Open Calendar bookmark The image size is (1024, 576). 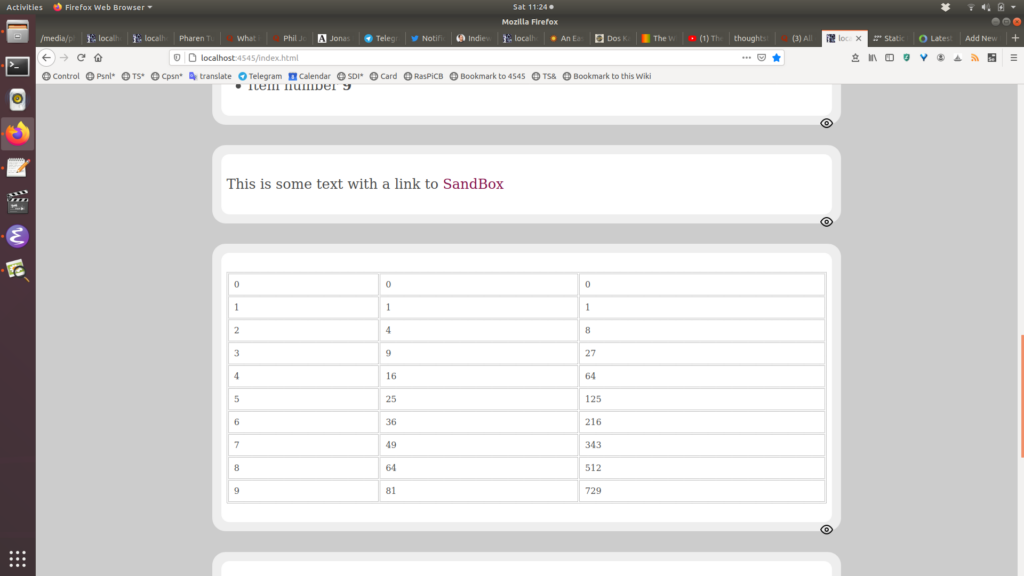click(x=310, y=76)
